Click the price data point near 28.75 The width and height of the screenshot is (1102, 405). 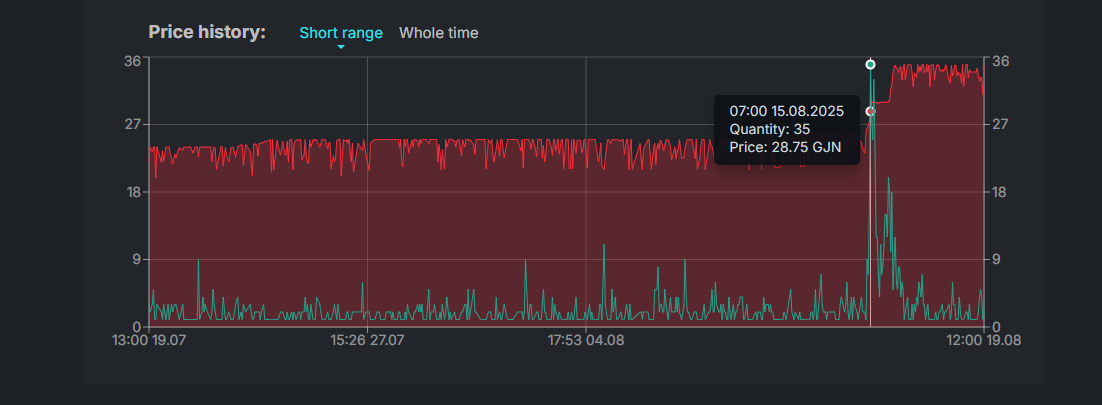pyautogui.click(x=870, y=111)
